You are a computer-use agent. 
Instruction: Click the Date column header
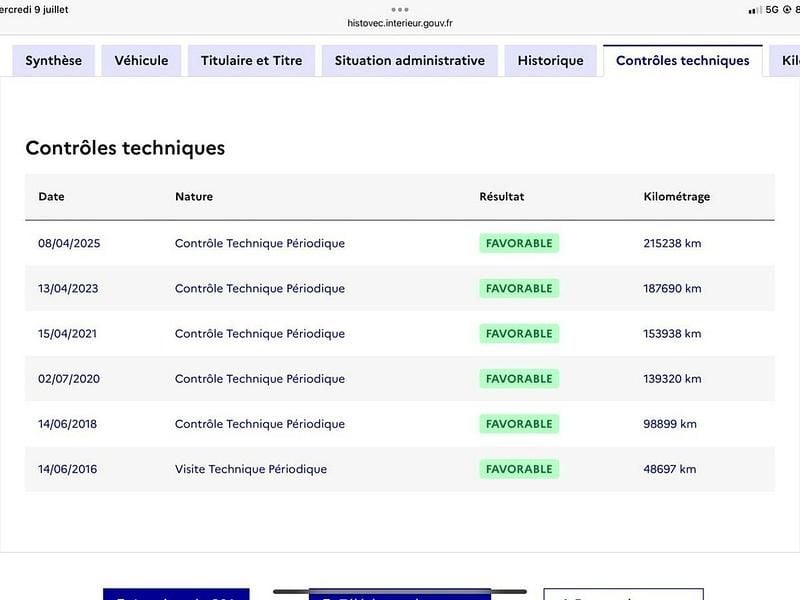51,197
